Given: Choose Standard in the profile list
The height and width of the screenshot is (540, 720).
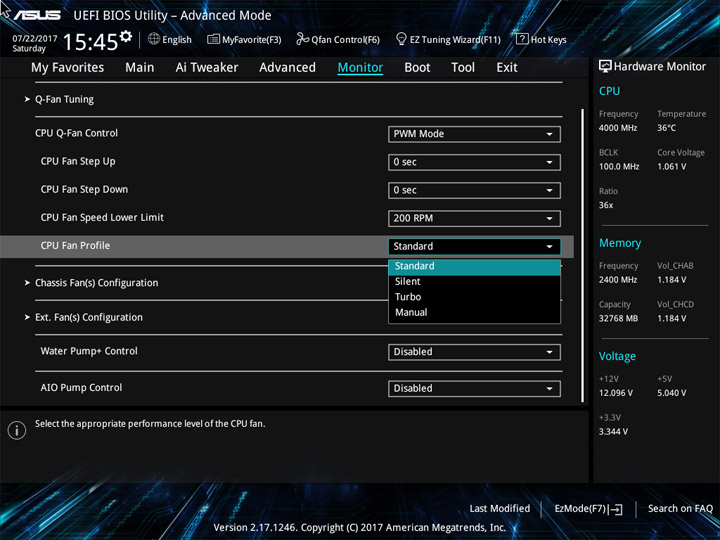Looking at the screenshot, I should pyautogui.click(x=474, y=267).
